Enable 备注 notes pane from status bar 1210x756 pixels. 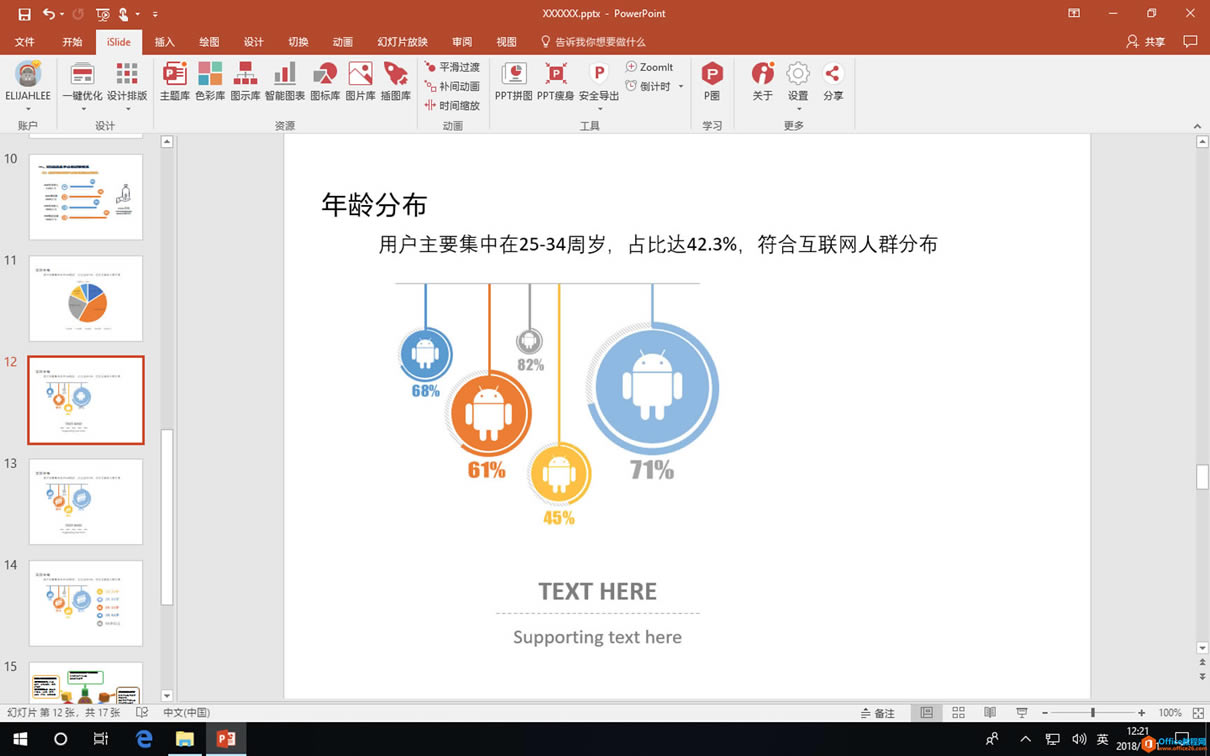click(x=879, y=712)
